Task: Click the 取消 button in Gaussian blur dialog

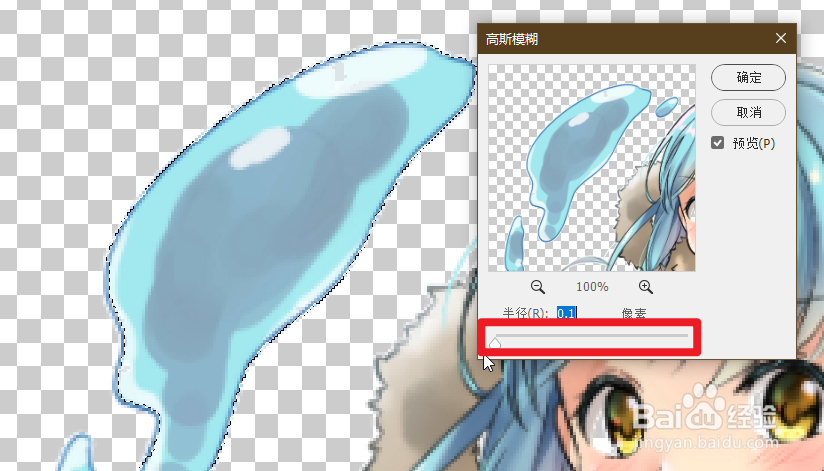Action: pyautogui.click(x=748, y=112)
